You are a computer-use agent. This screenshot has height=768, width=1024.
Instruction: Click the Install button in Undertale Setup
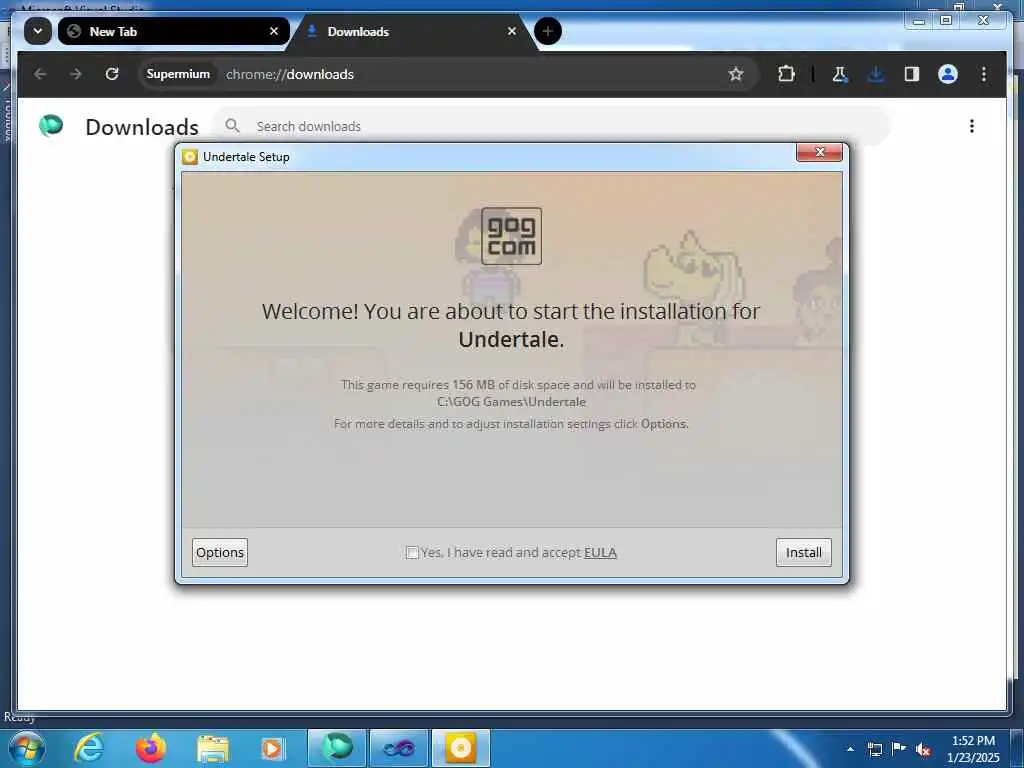pyautogui.click(x=803, y=552)
